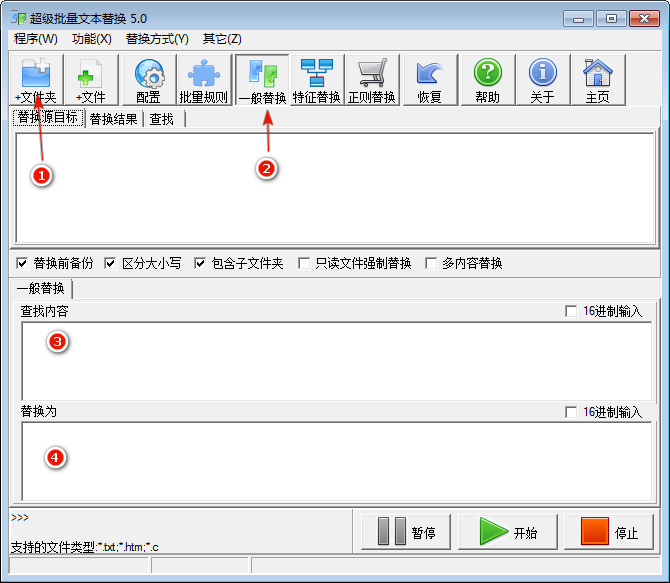Image resolution: width=670 pixels, height=583 pixels.
Task: Select the 特征替换 feature replace mode
Action: pos(317,79)
